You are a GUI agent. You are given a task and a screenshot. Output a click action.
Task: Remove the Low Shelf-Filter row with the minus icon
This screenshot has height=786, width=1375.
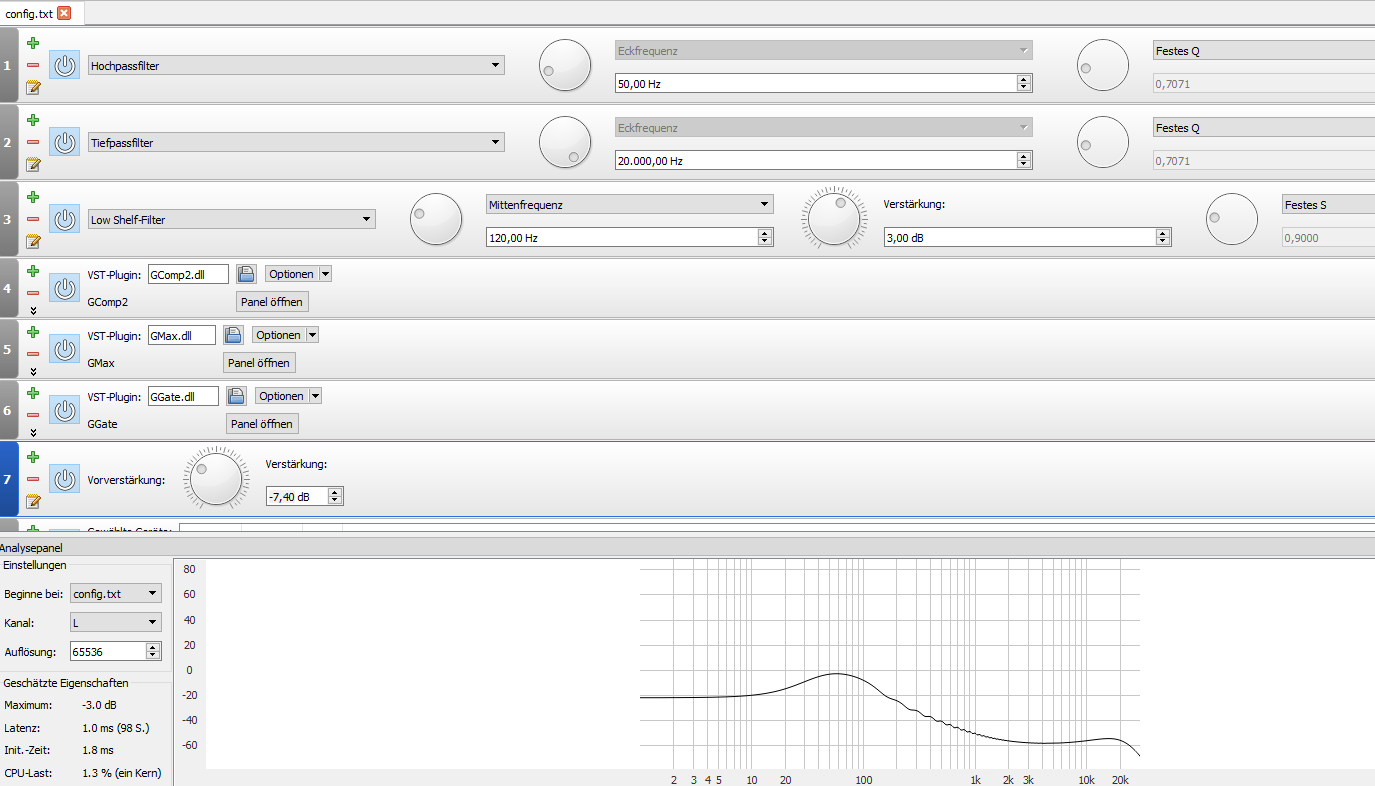(x=33, y=219)
